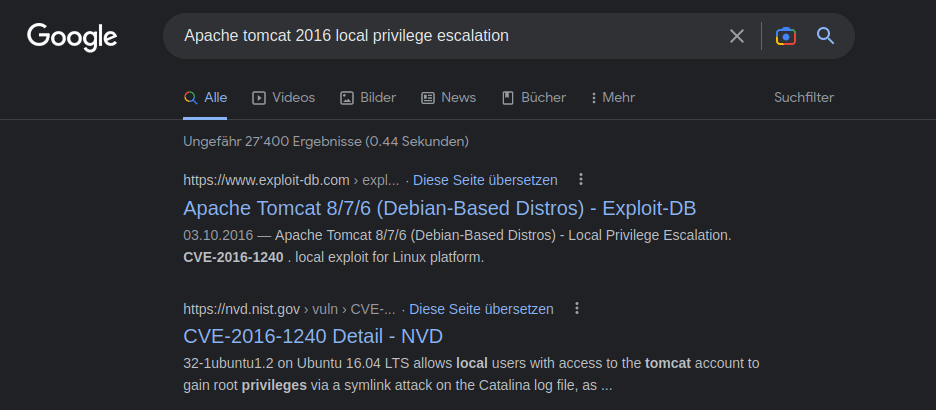This screenshot has width=936, height=410.
Task: Click into the search query text field
Action: pos(448,36)
